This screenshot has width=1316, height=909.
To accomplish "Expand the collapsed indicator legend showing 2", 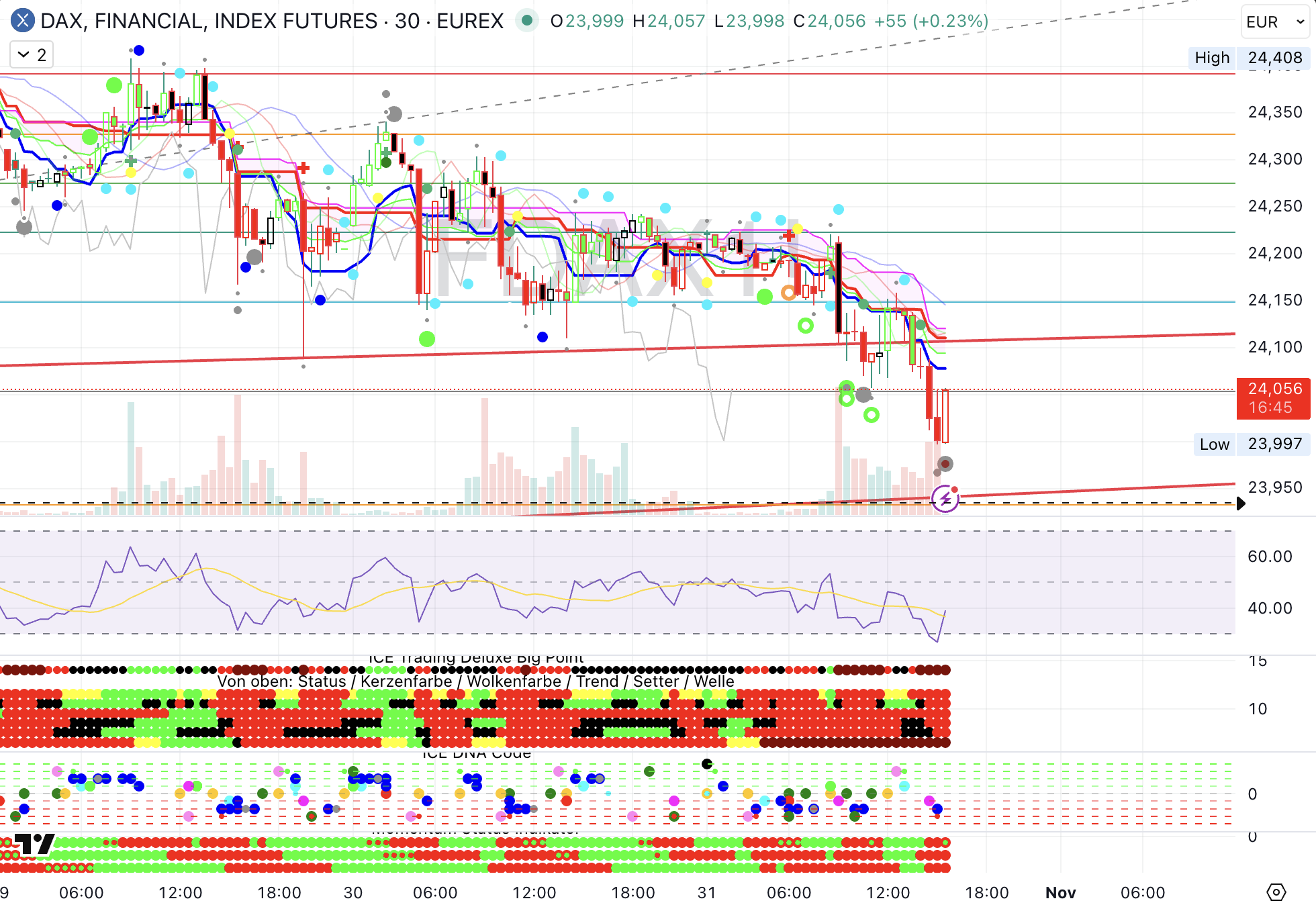I will click(32, 55).
